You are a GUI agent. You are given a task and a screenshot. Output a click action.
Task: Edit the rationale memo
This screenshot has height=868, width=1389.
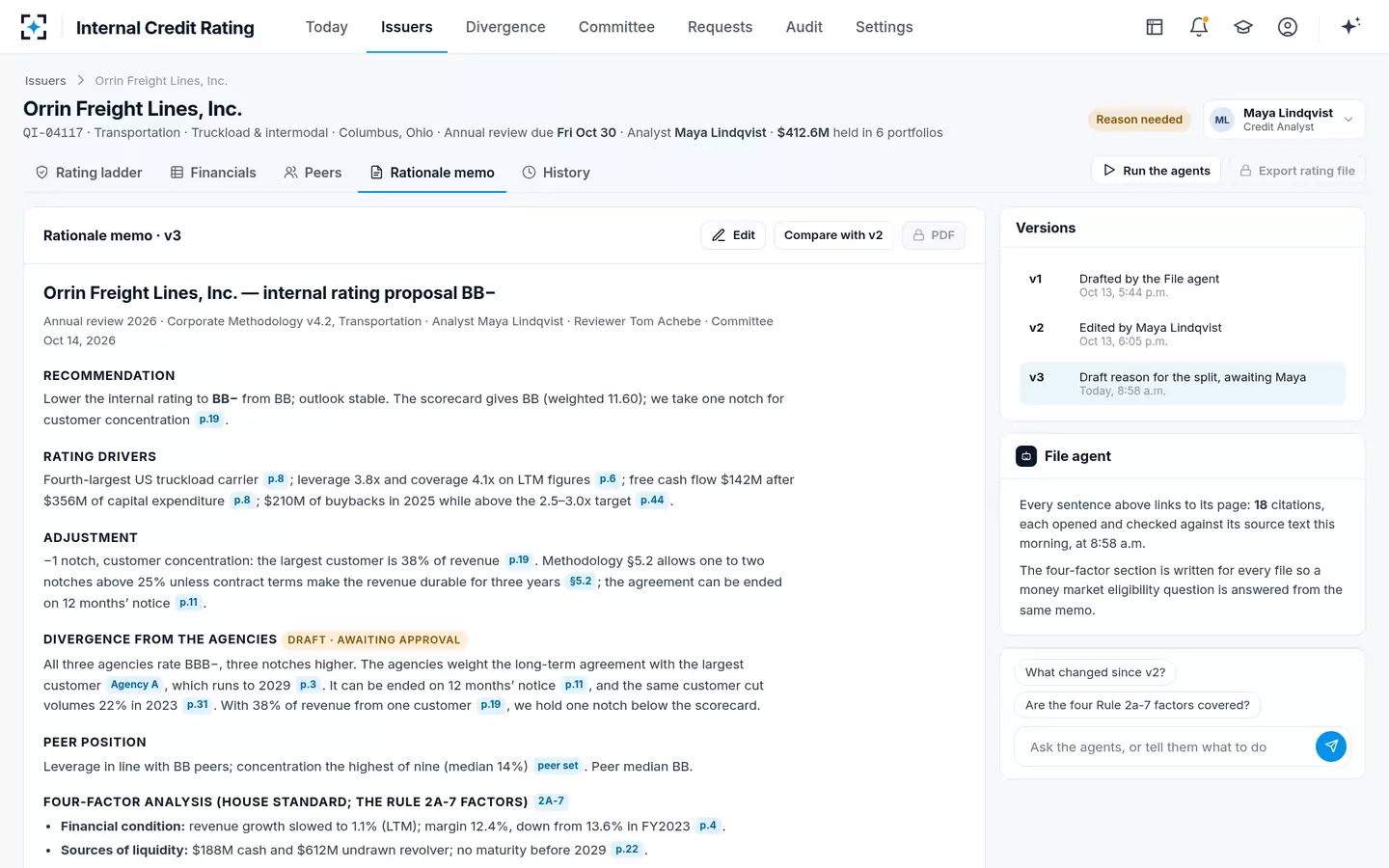[733, 235]
